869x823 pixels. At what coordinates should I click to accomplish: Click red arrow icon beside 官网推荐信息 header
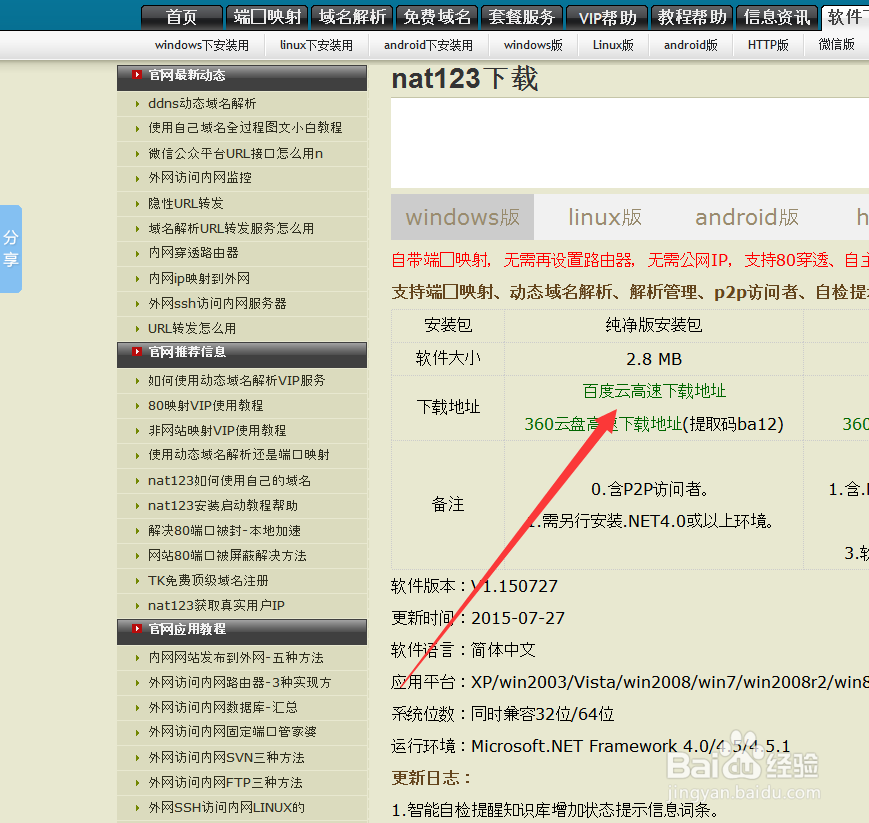pyautogui.click(x=137, y=351)
